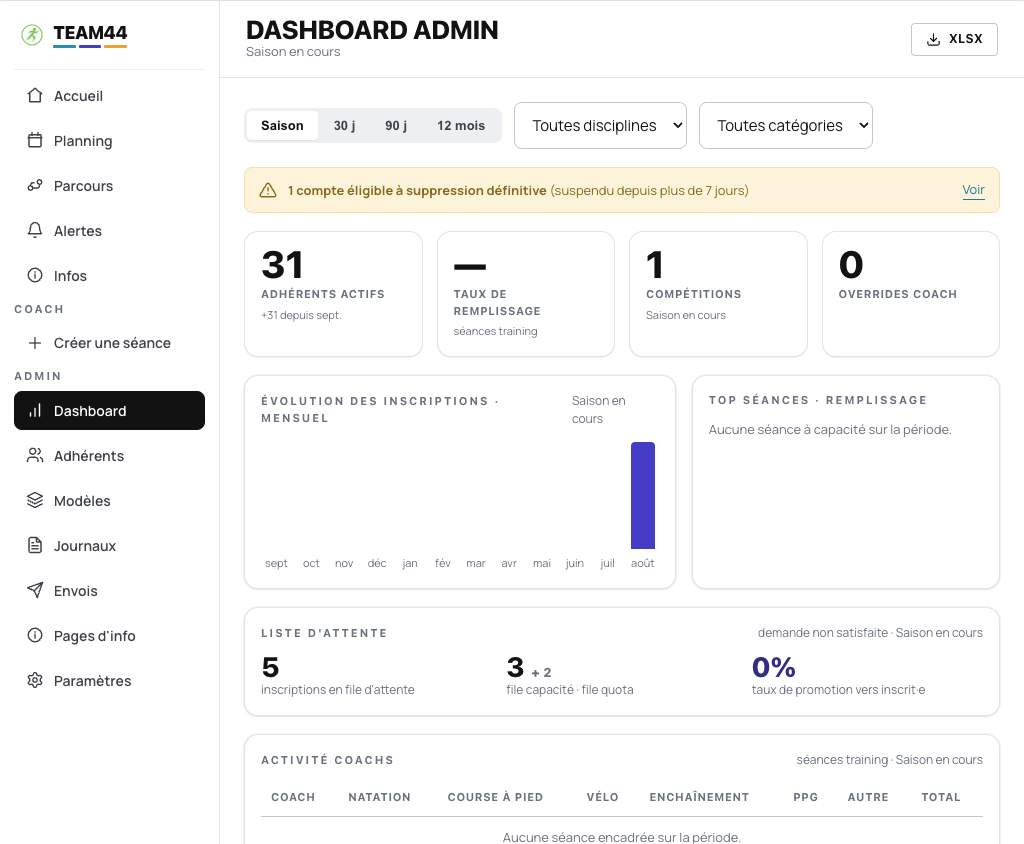This screenshot has height=844, width=1024.
Task: Click the 'sept' month label on chart
Action: click(x=276, y=563)
